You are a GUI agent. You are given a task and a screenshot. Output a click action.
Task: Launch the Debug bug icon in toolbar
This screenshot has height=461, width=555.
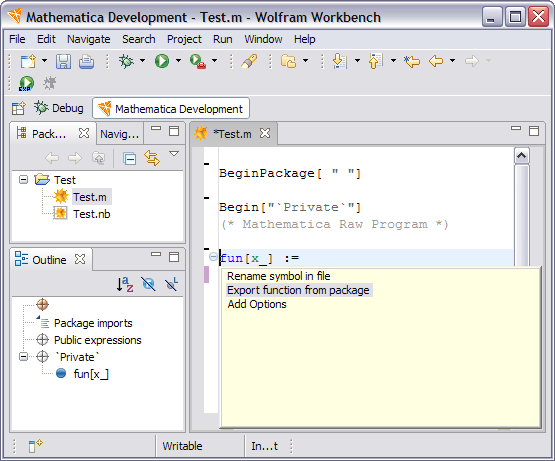point(126,61)
